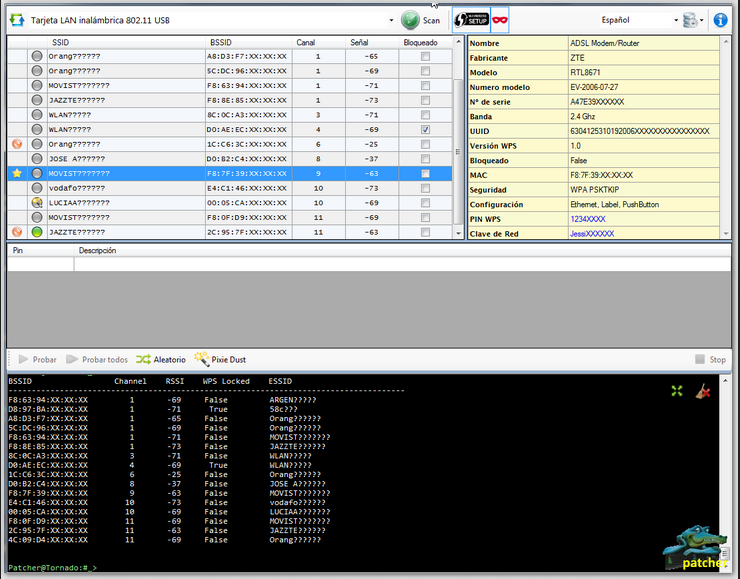Click Probar todos button
740x579 pixels.
(97, 360)
